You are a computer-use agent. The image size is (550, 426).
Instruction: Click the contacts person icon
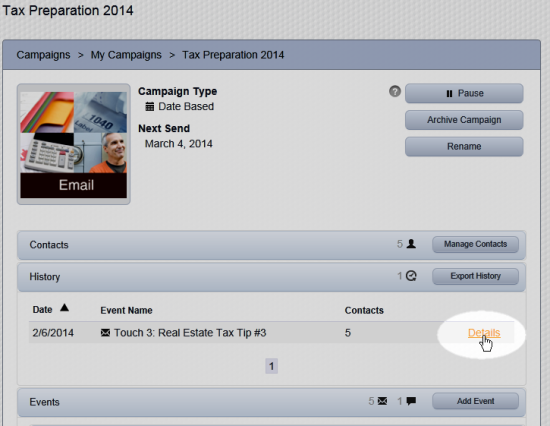coord(411,244)
